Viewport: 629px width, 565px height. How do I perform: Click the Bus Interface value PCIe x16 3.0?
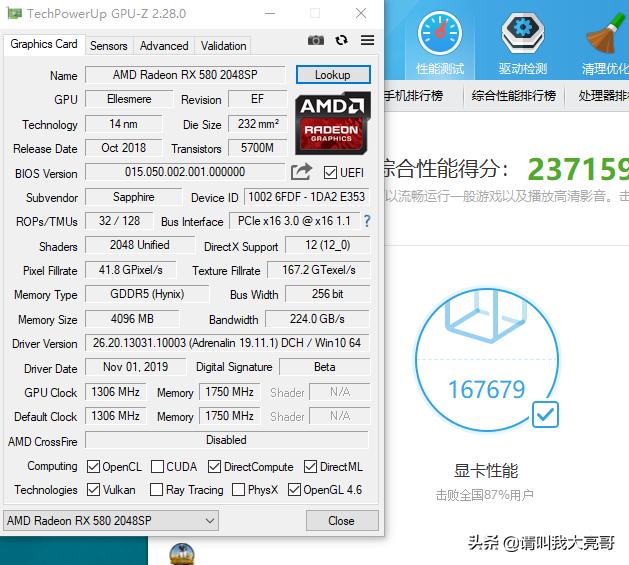(x=294, y=221)
